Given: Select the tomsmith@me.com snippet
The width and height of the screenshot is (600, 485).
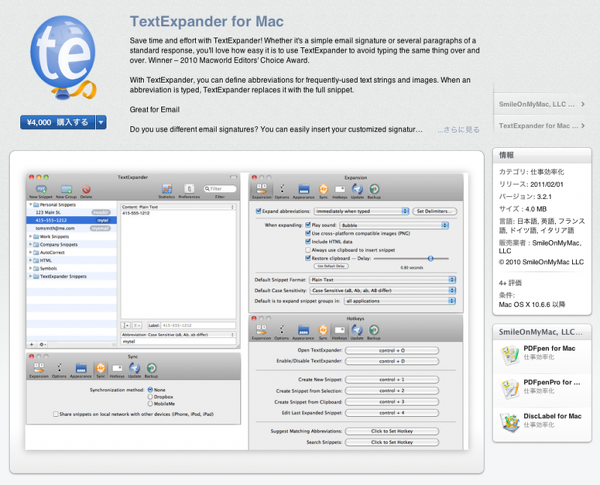Looking at the screenshot, I should [x=72, y=228].
